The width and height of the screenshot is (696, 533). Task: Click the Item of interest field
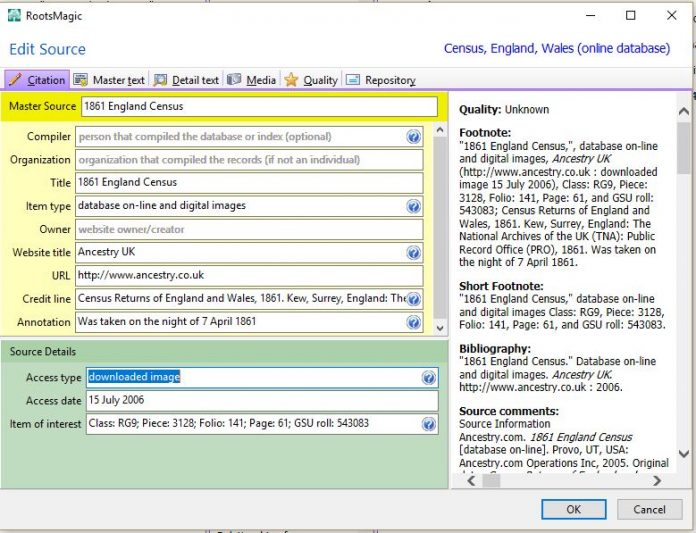click(262, 424)
